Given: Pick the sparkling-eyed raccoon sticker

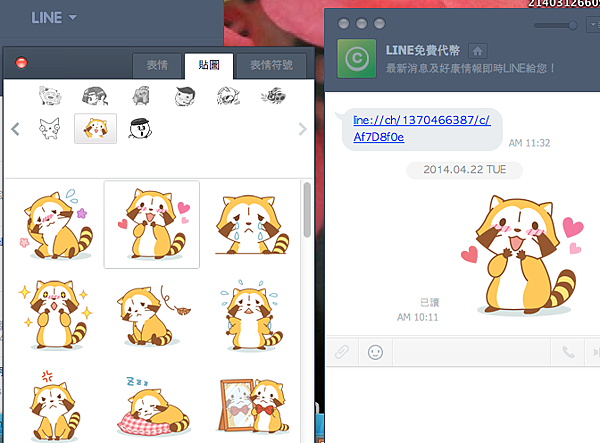Looking at the screenshot, I should coord(55,314).
